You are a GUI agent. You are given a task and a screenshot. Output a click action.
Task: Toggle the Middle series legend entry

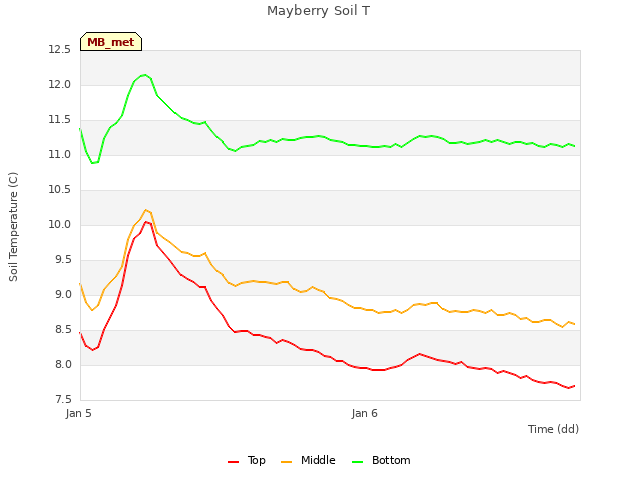[x=308, y=460]
